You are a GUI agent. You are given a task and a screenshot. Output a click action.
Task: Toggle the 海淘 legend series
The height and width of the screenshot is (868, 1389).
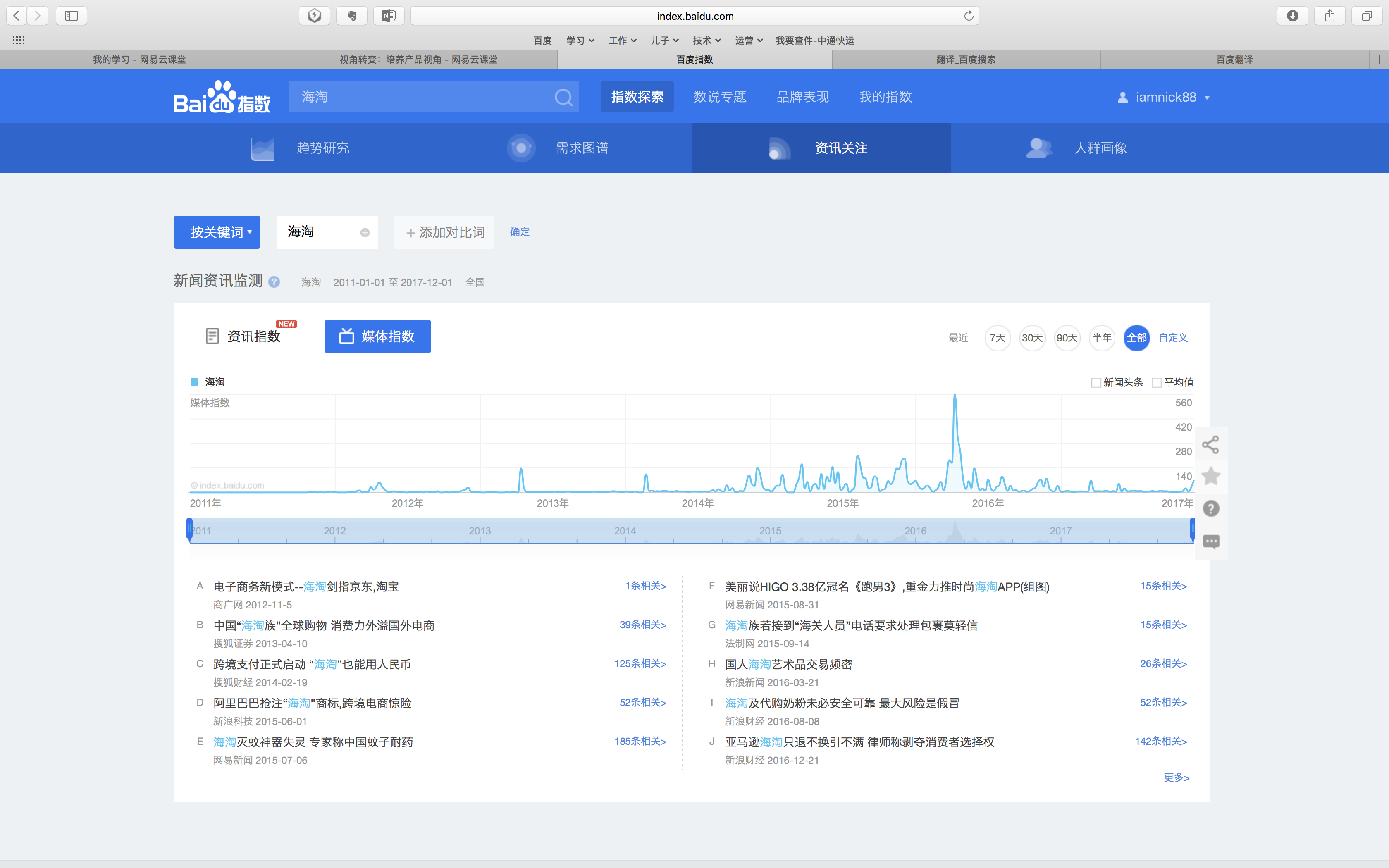(207, 382)
